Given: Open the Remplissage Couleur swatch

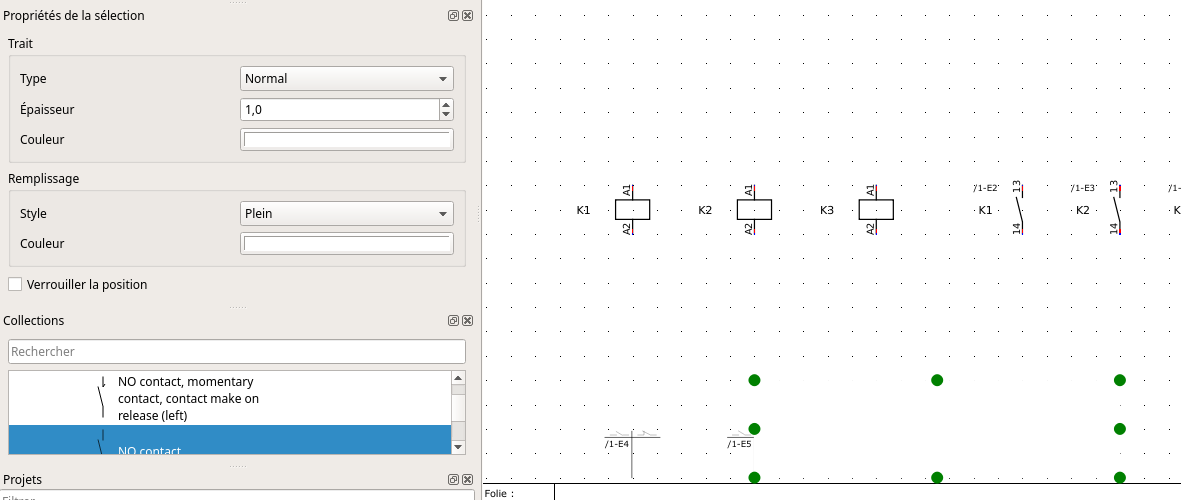Looking at the screenshot, I should point(347,244).
